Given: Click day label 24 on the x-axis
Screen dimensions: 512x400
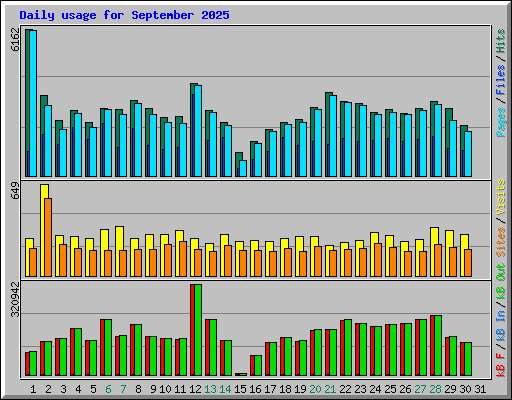Looking at the screenshot, I should [x=375, y=389].
